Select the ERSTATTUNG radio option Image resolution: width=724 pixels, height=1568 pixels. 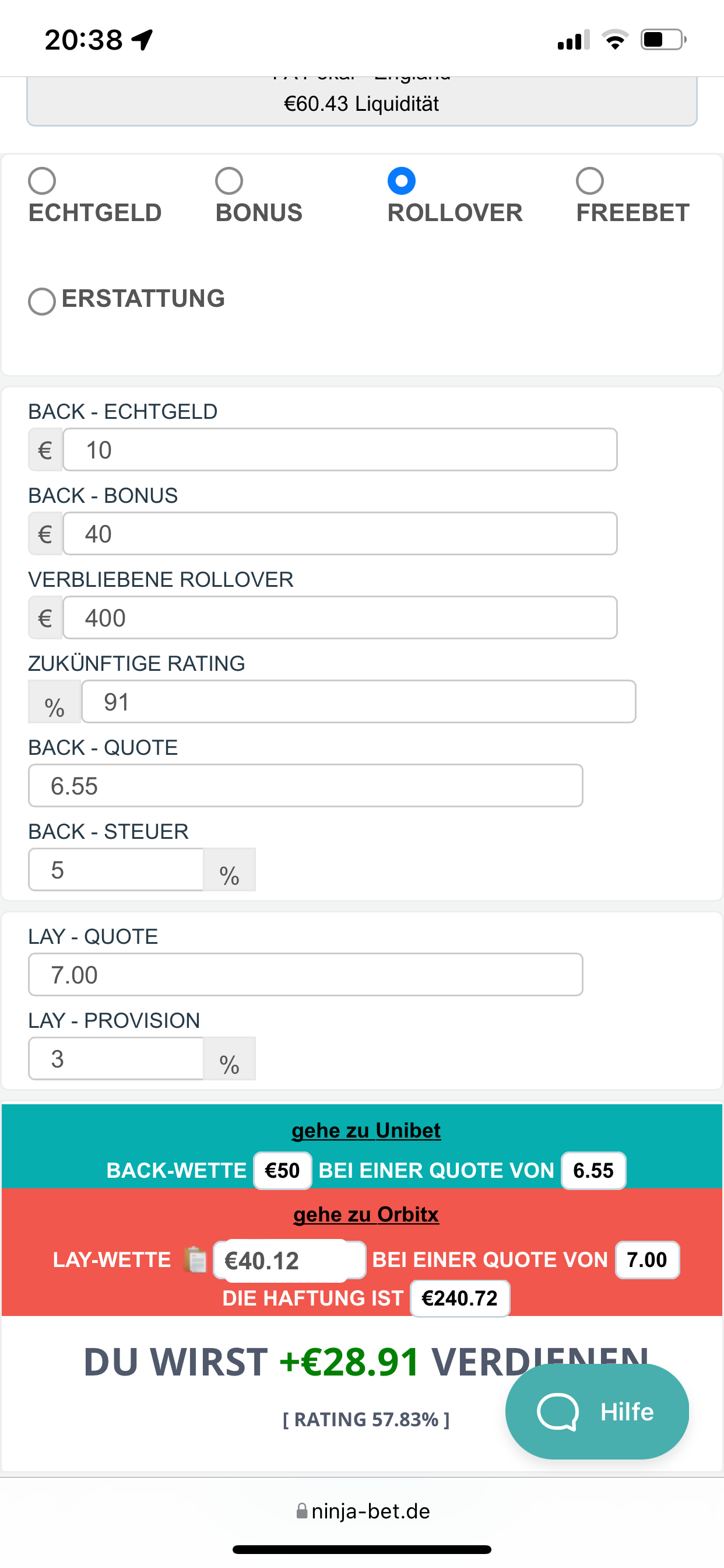(42, 300)
